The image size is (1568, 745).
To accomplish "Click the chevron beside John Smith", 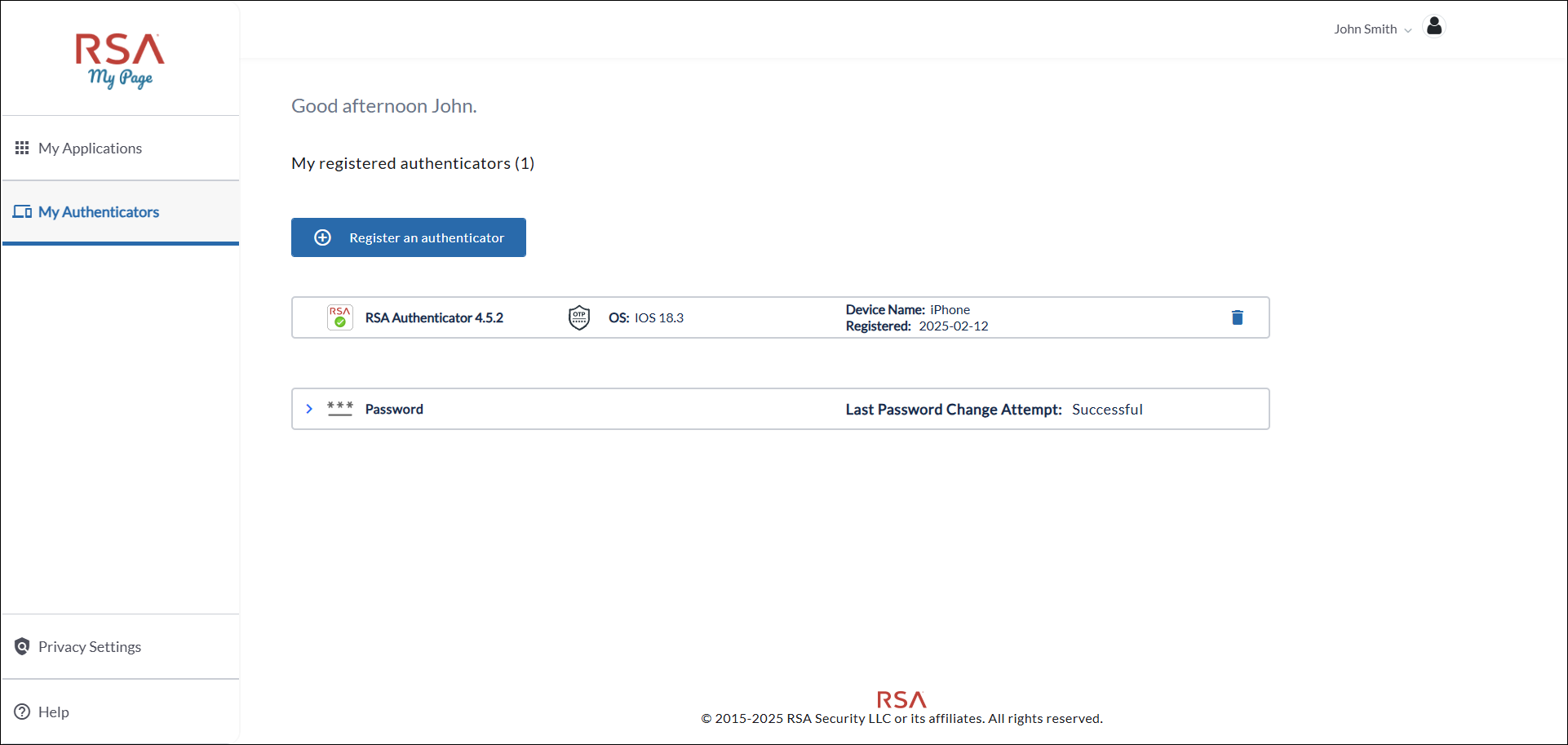I will click(1407, 30).
